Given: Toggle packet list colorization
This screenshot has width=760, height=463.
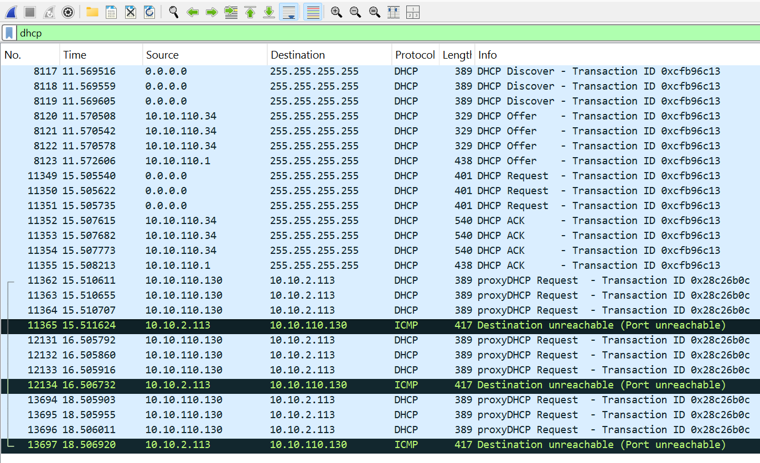Looking at the screenshot, I should click(x=313, y=12).
